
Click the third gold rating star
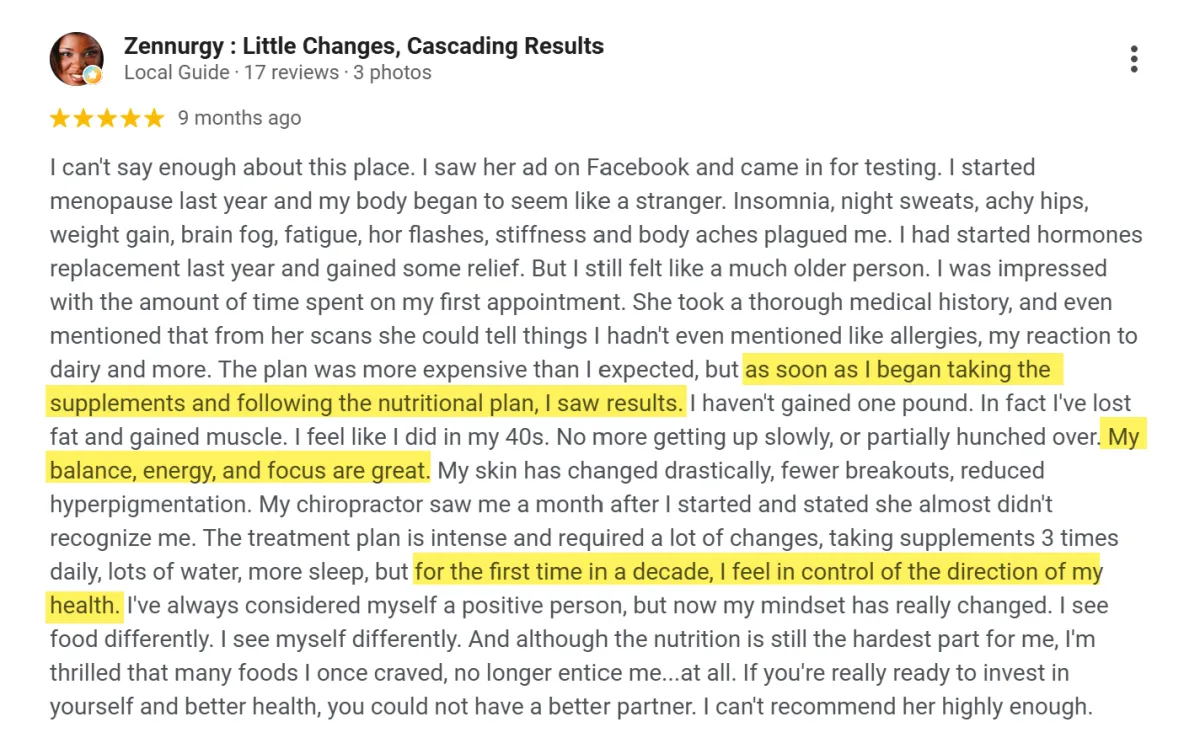click(107, 118)
